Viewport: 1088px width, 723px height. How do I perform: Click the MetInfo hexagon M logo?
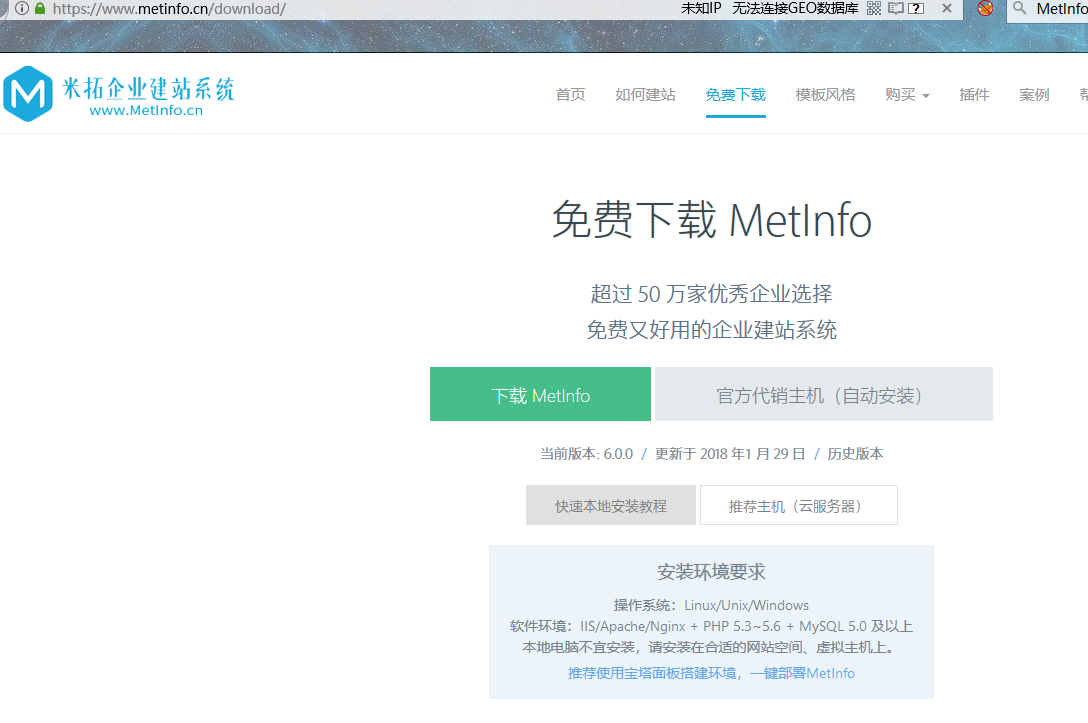click(28, 94)
